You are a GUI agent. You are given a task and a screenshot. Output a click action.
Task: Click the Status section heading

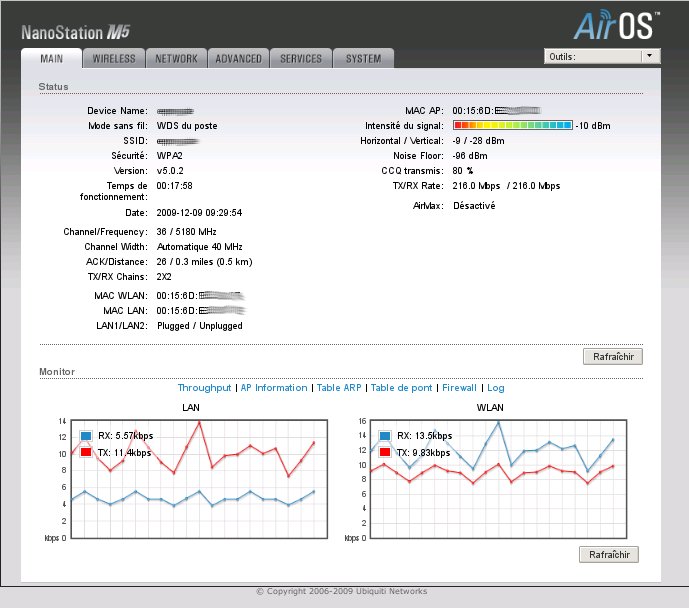pyautogui.click(x=53, y=87)
